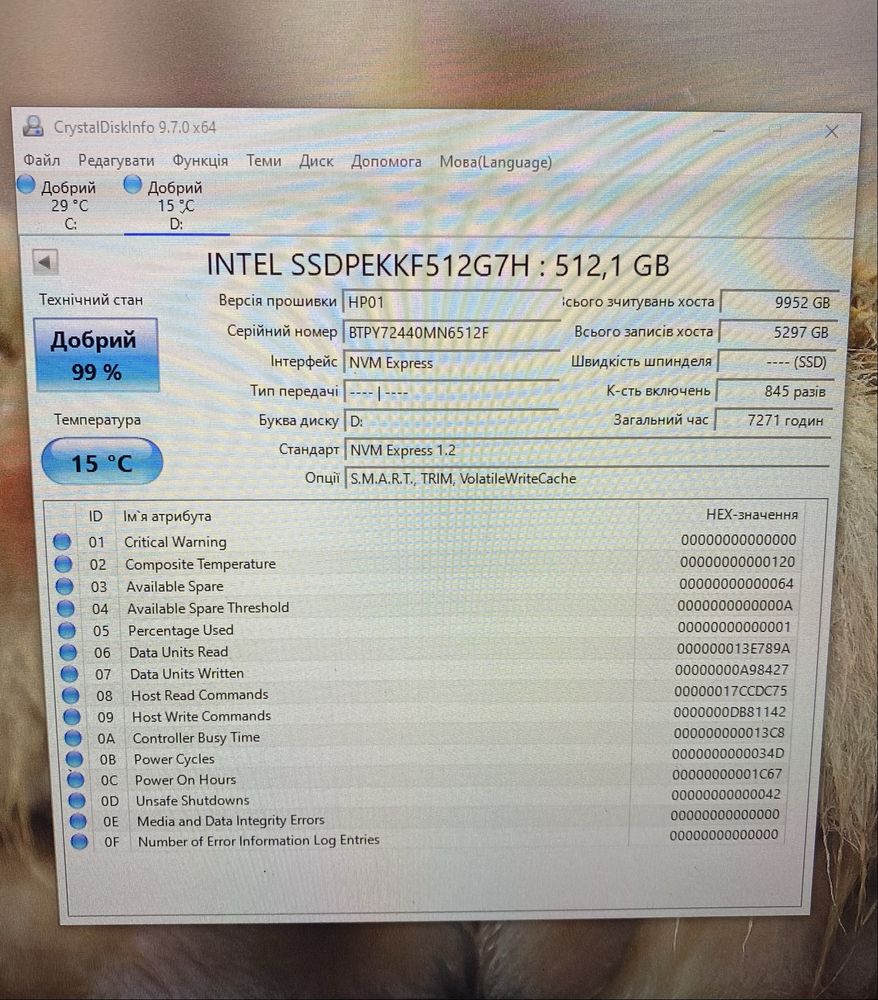Select the Percentage Used attribute name
This screenshot has height=1000, width=878.
coord(180,630)
